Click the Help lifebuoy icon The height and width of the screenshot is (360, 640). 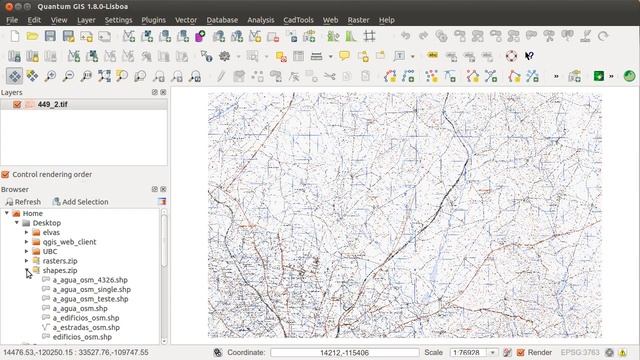[511, 56]
